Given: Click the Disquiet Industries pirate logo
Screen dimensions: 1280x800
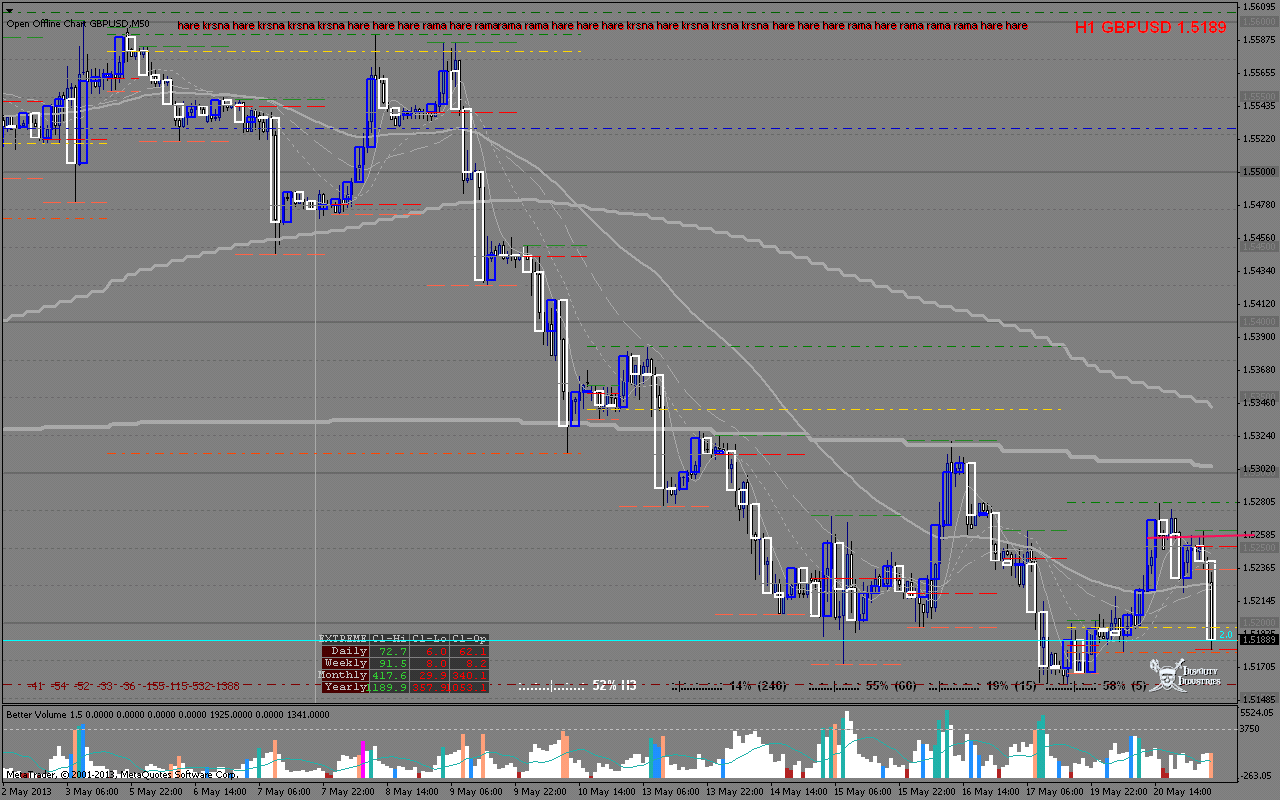Looking at the screenshot, I should (x=1184, y=675).
